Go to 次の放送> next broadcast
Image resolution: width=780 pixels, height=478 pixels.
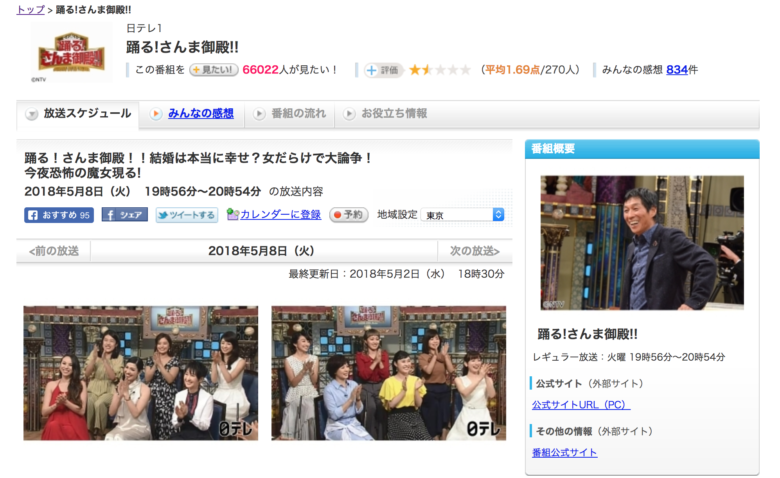click(475, 251)
